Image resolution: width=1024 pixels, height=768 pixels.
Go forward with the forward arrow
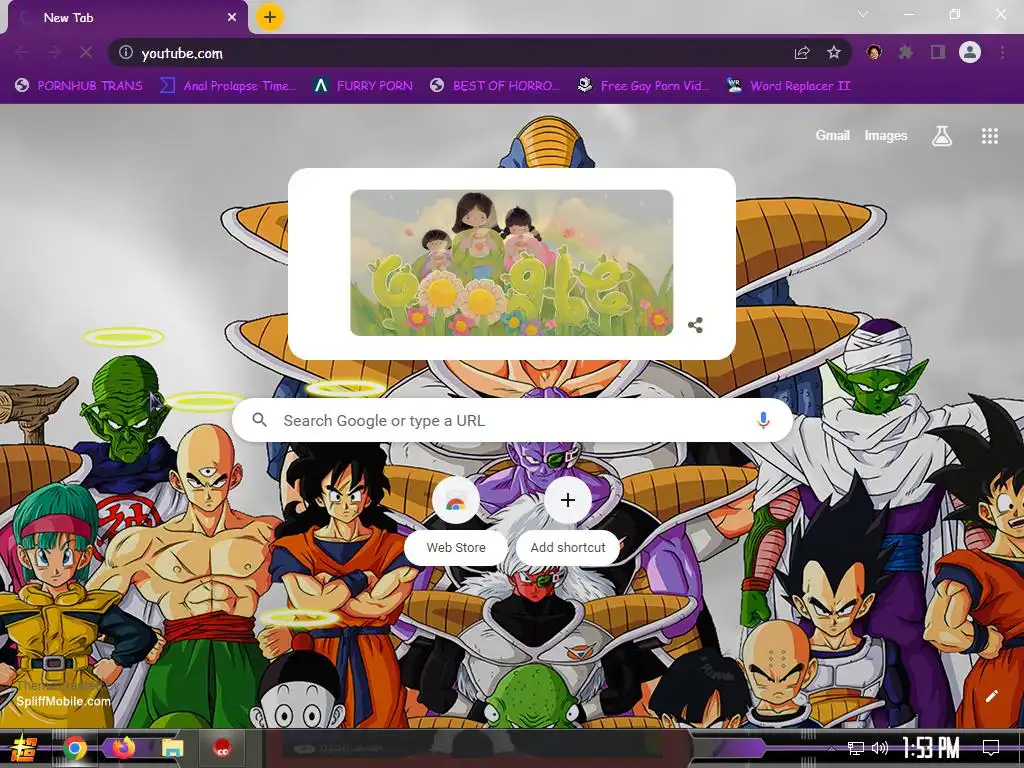pos(54,52)
